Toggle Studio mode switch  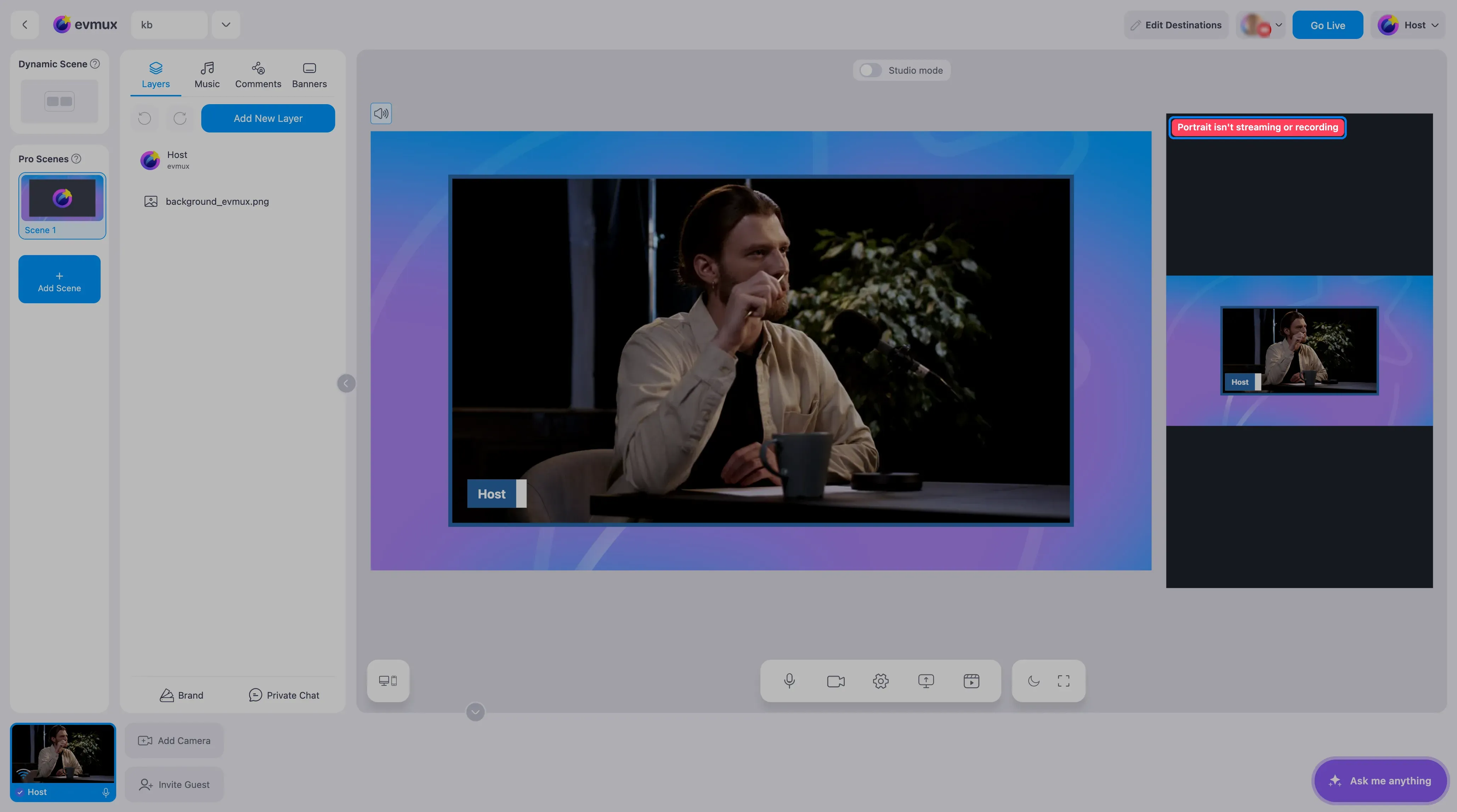[870, 70]
